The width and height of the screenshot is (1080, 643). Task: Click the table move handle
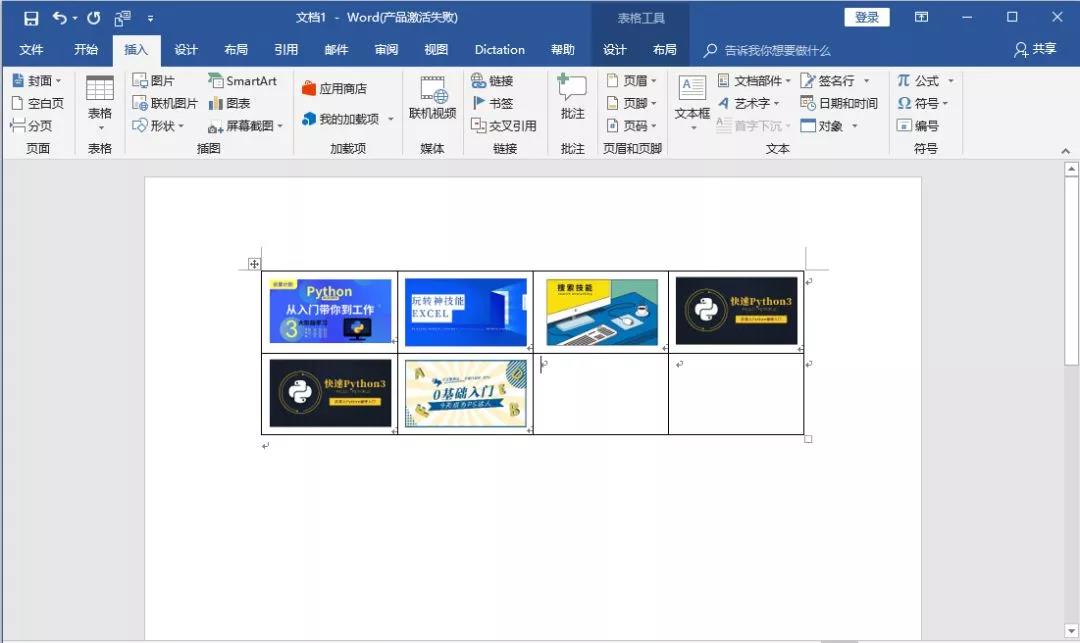255,264
